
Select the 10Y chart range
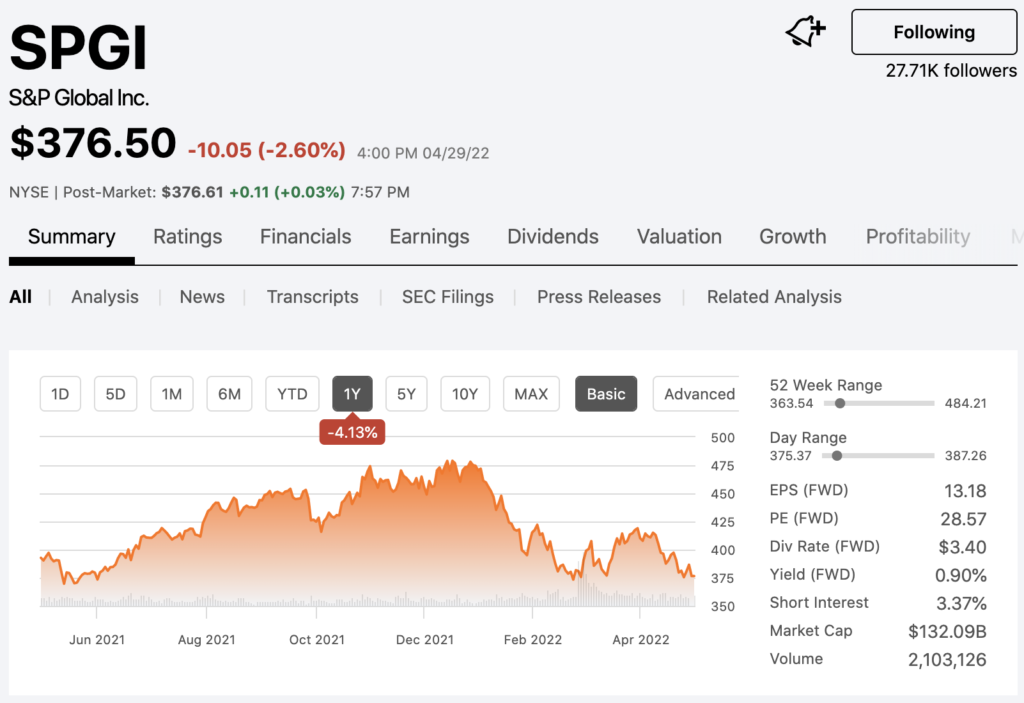[465, 394]
